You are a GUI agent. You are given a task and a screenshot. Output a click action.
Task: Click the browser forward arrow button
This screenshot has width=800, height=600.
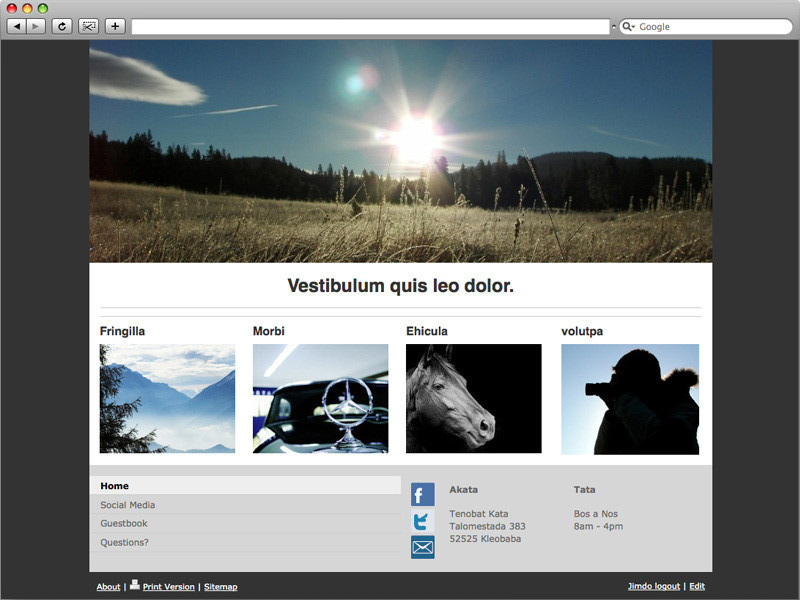click(36, 27)
